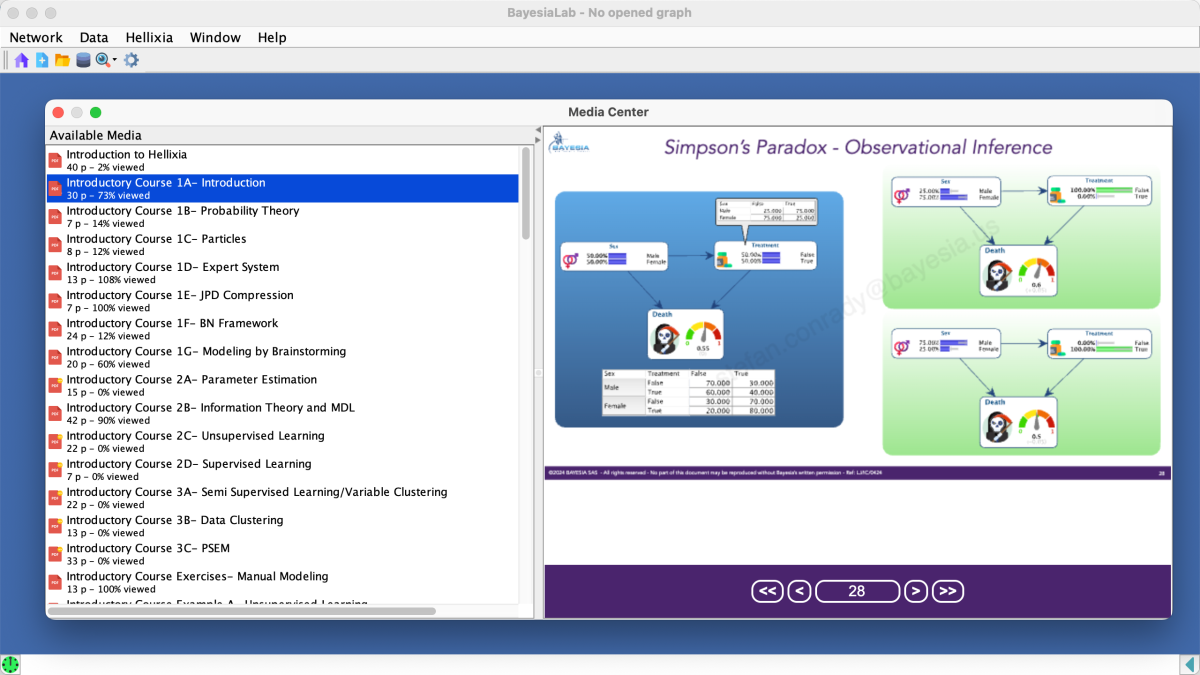Screen dimensions: 1200x675
Task: Go to next page with > button
Action: tap(915, 591)
